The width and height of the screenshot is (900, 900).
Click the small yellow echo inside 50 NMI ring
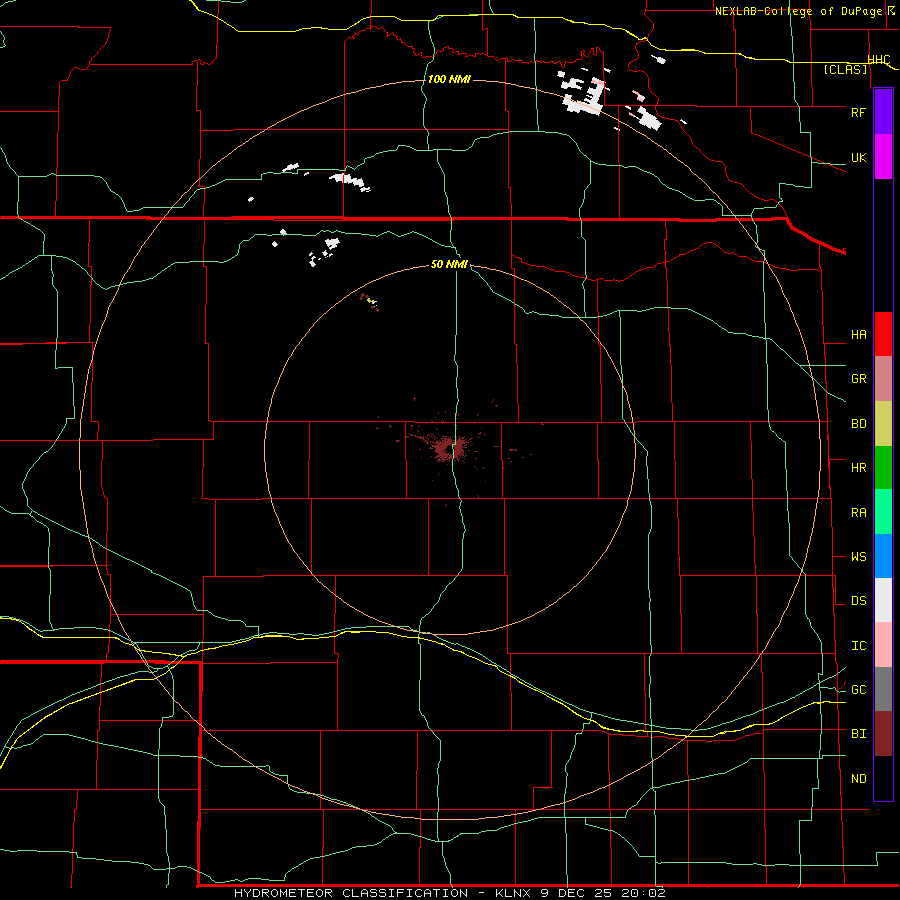[x=371, y=301]
